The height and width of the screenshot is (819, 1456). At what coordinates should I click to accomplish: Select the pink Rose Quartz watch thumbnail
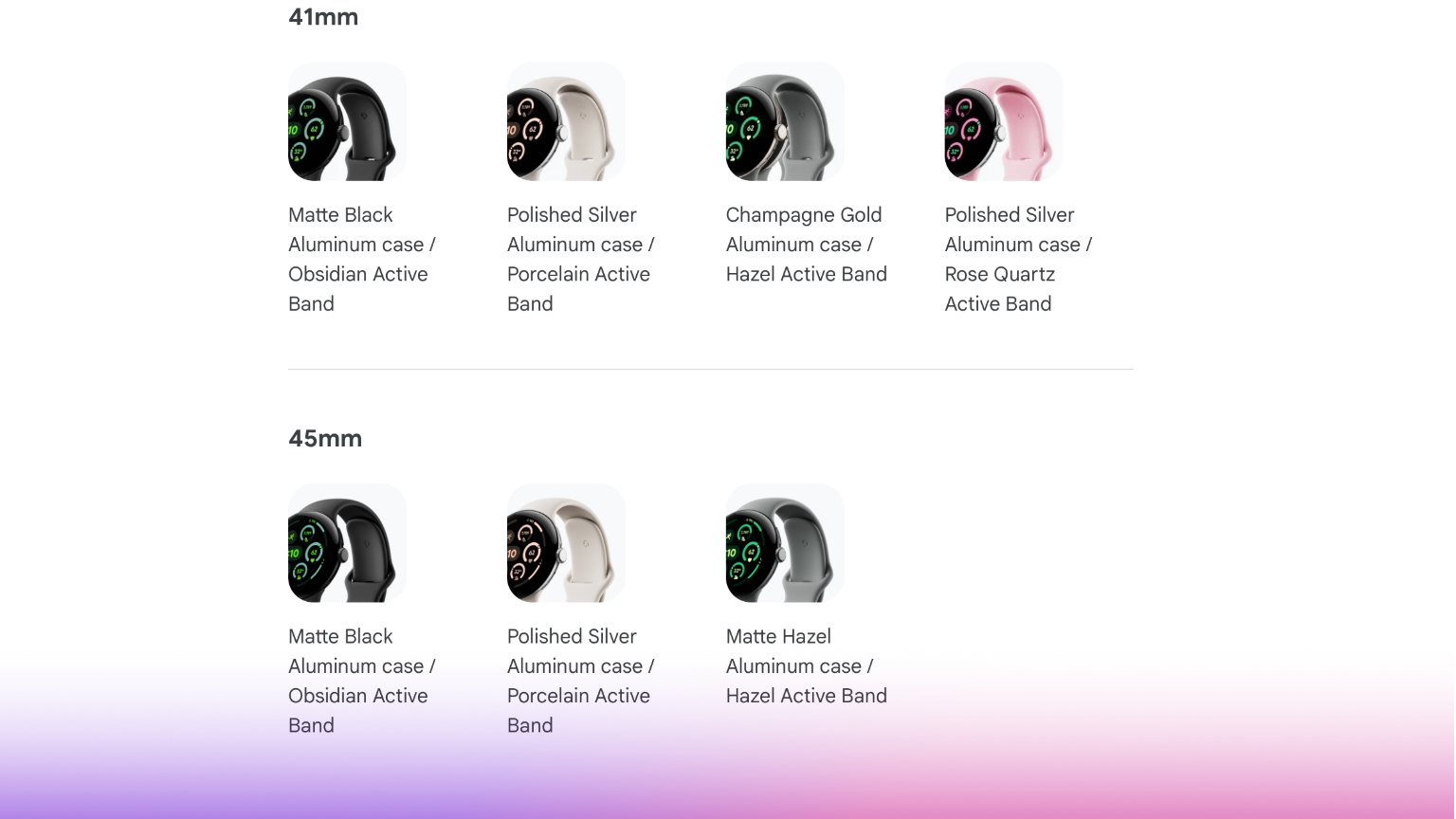1004,122
